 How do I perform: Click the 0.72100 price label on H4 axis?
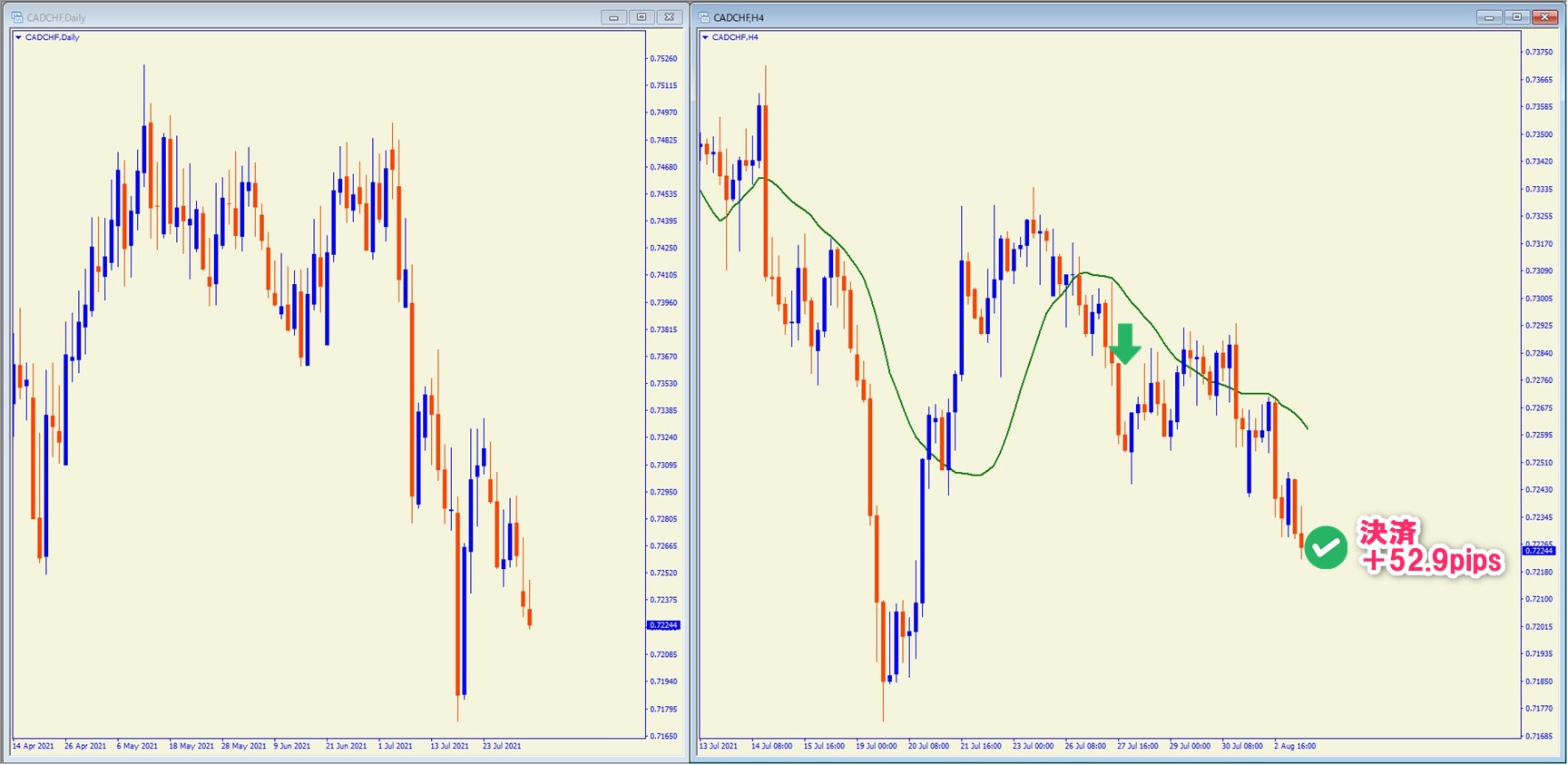1539,600
